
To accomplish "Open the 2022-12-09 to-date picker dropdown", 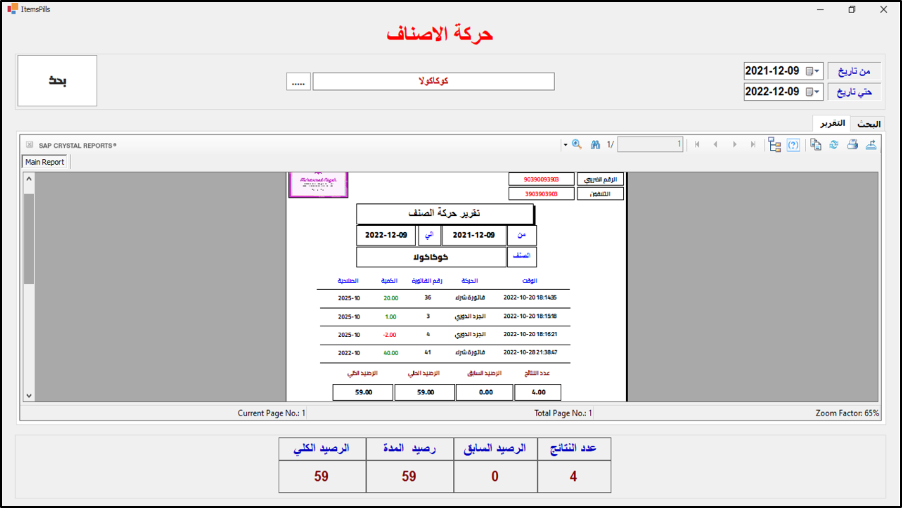I will pos(817,92).
